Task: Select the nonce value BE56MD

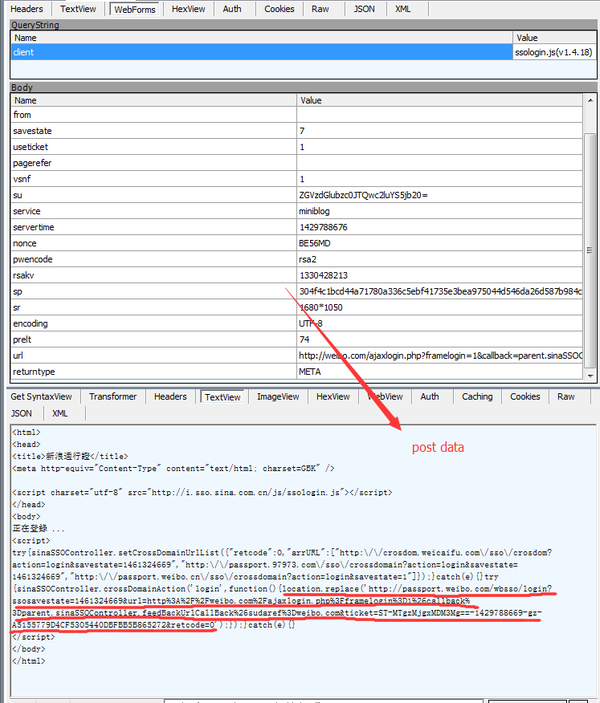Action: (x=314, y=243)
